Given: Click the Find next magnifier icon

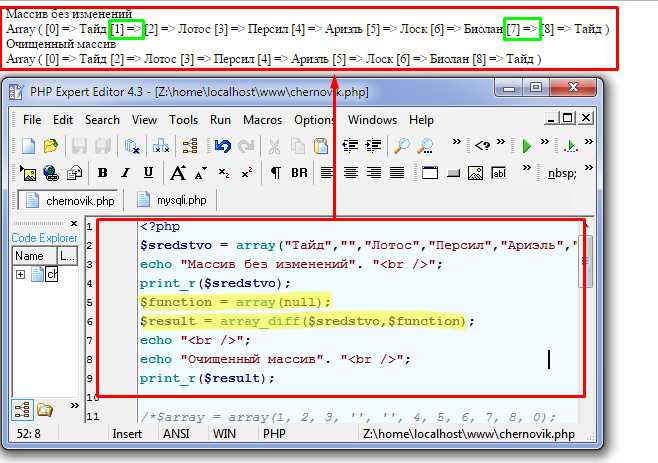Looking at the screenshot, I should click(x=426, y=146).
